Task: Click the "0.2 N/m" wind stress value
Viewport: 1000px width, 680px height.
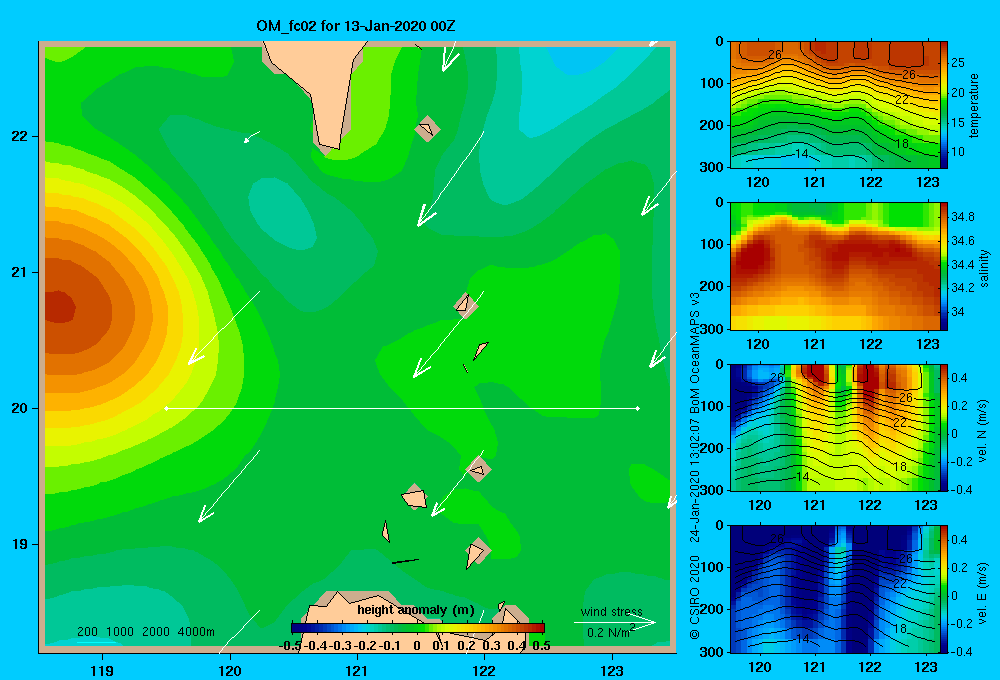Action: coord(610,632)
